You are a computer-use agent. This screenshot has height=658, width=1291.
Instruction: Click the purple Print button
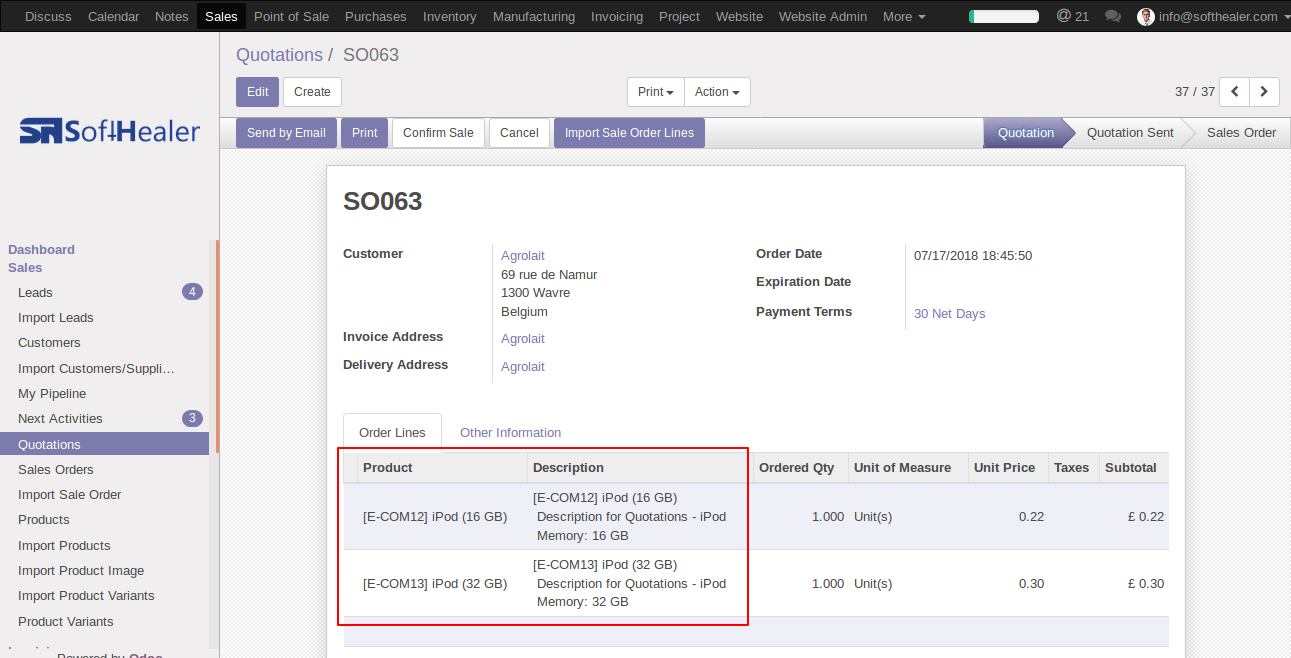click(364, 133)
